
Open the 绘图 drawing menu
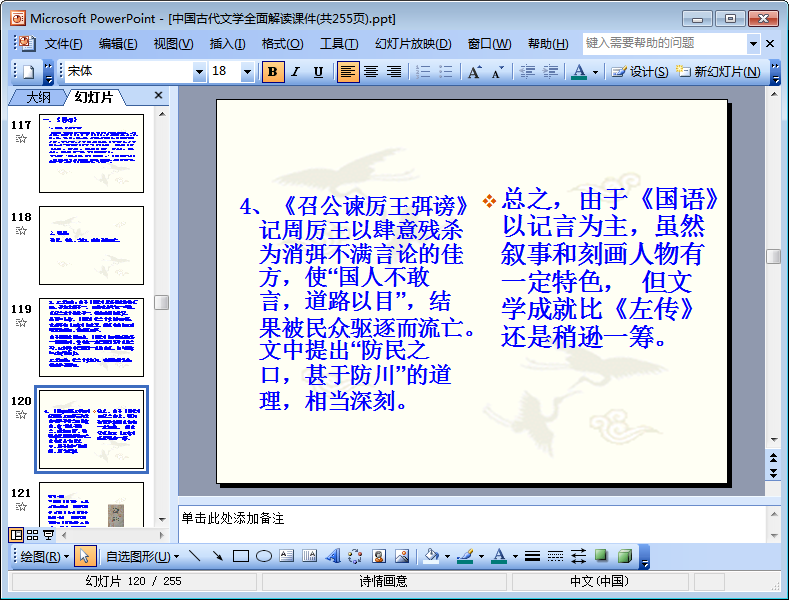coord(44,557)
